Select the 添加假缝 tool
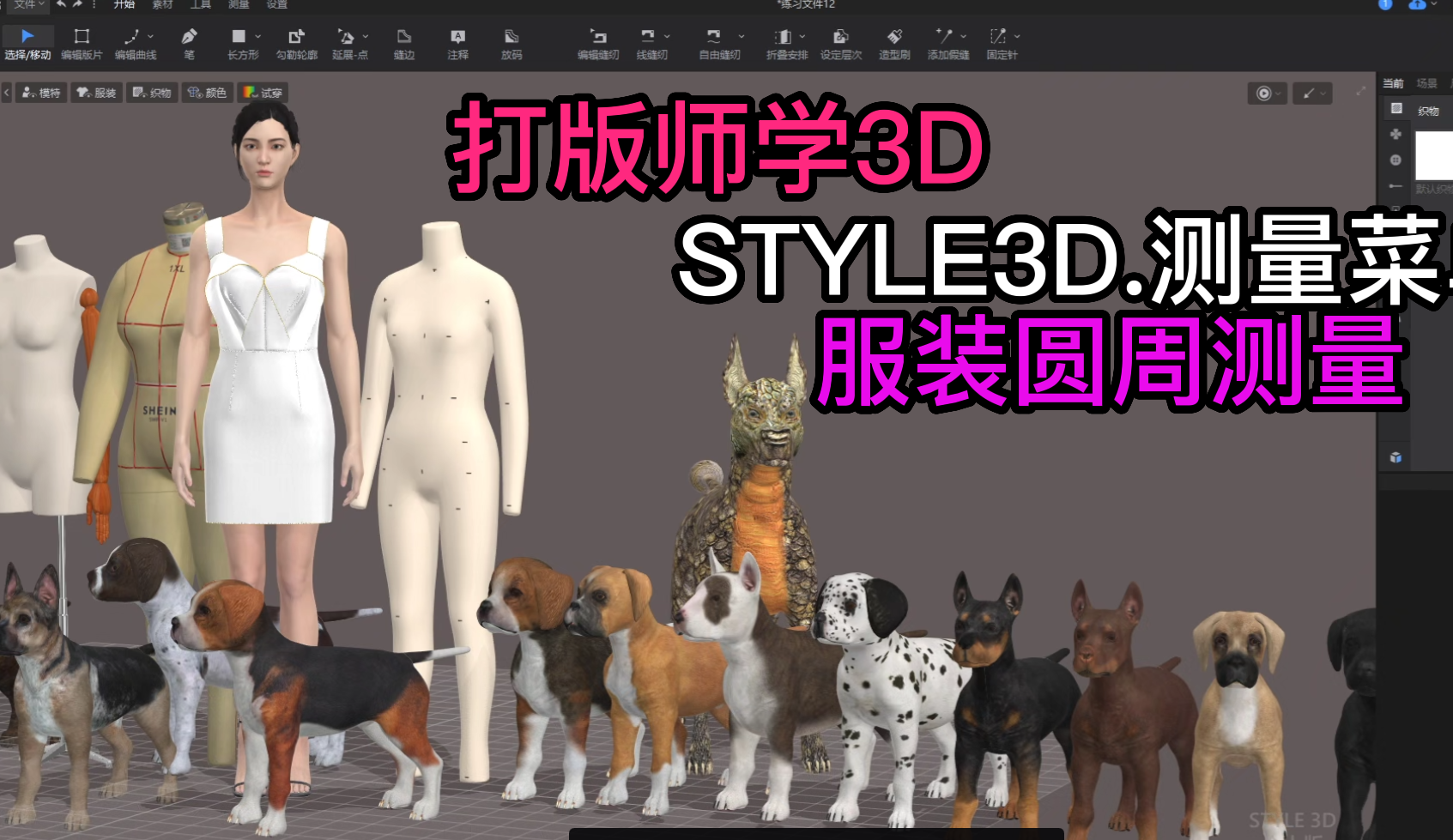1453x840 pixels. [947, 43]
